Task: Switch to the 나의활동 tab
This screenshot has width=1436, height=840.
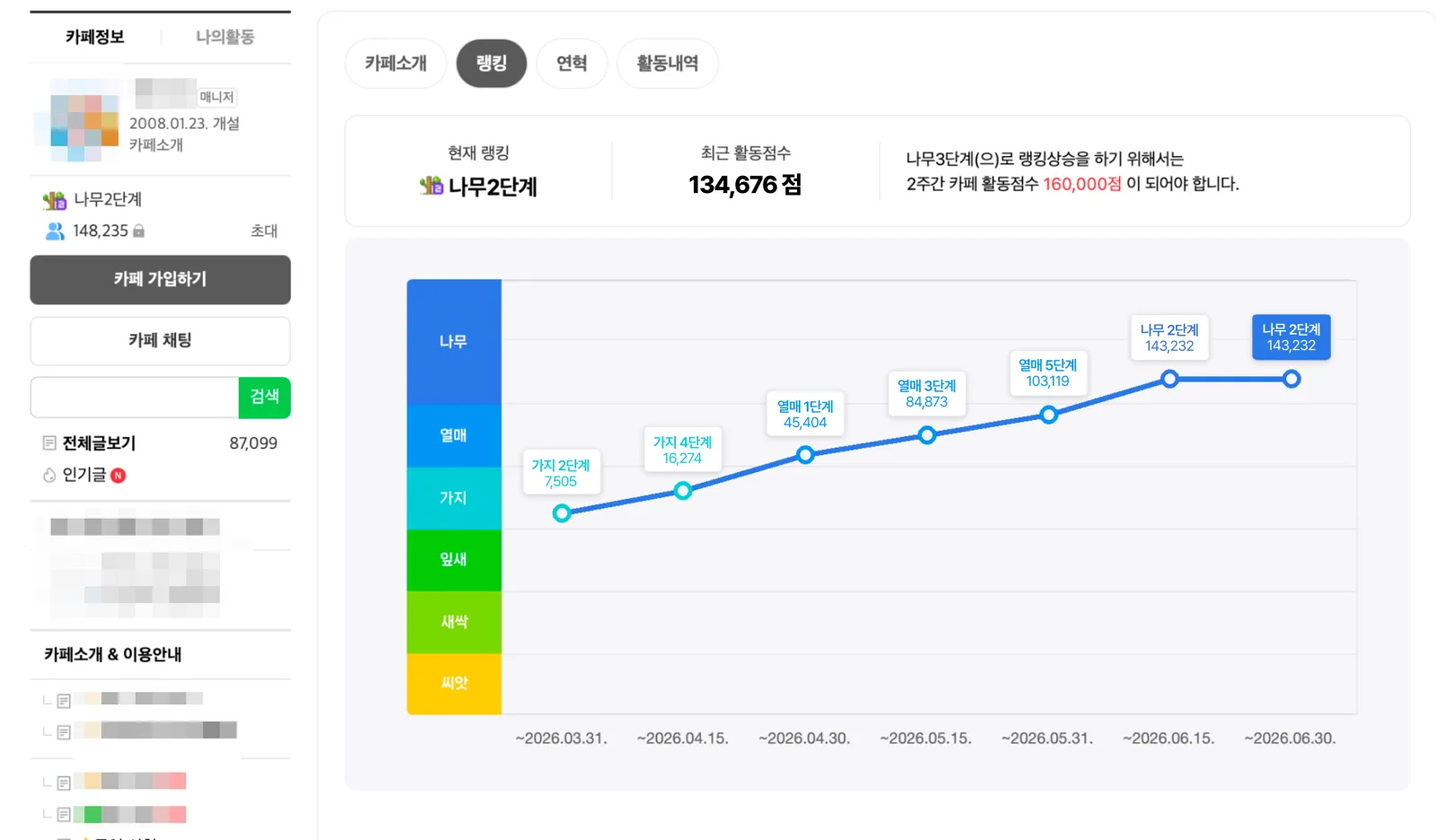Action: tap(225, 37)
